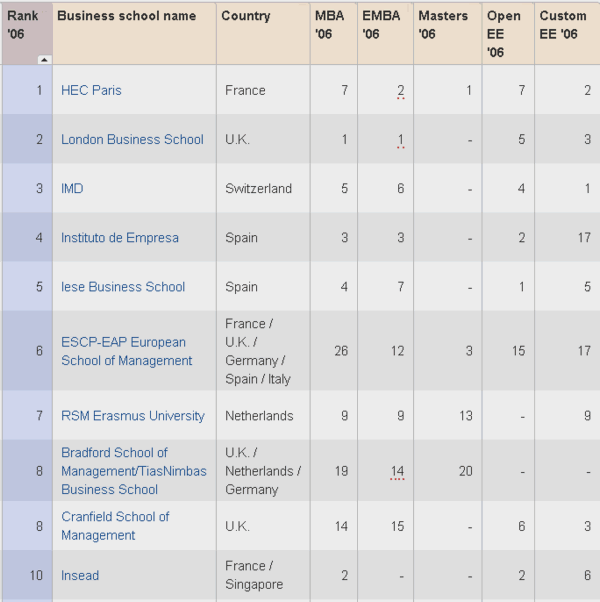Image resolution: width=600 pixels, height=602 pixels.
Task: Click the Masters value 13 for RSM Erasmus
Action: tap(466, 416)
